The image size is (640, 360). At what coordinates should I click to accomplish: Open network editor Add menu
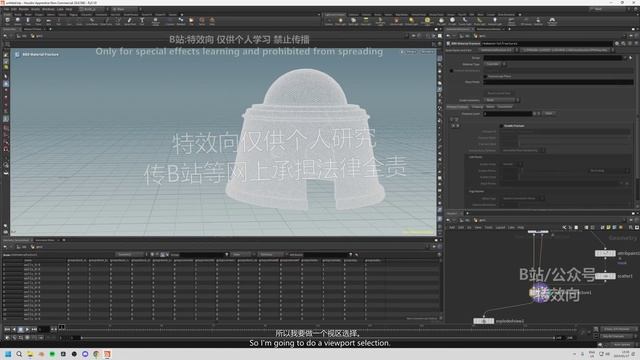point(452,227)
